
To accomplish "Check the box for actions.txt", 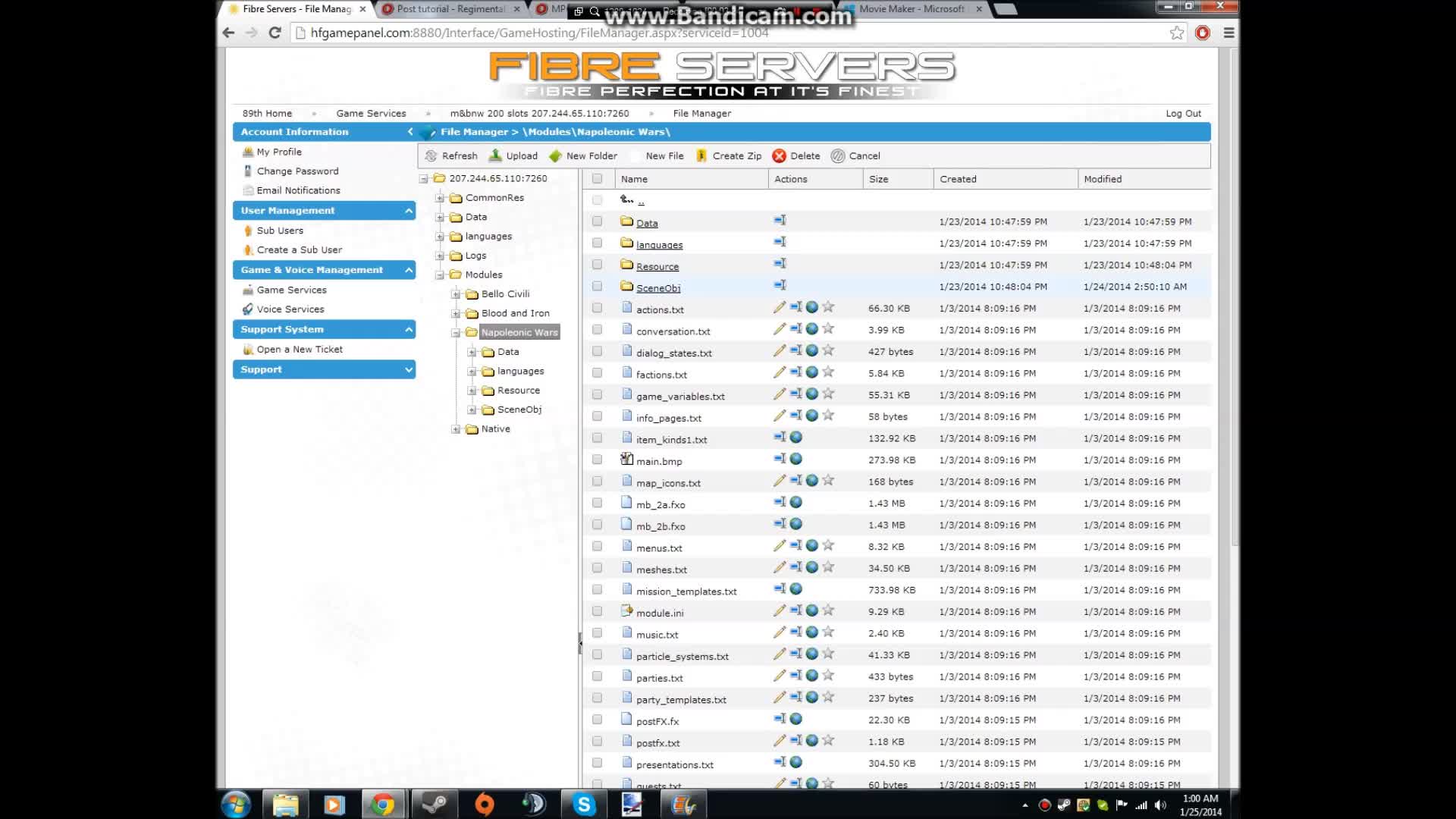I will tap(597, 308).
